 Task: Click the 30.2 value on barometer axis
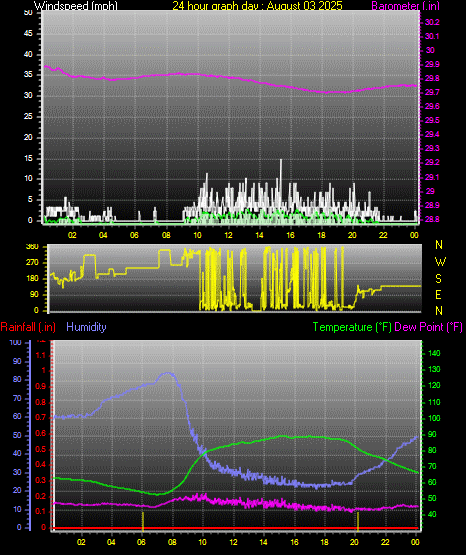coord(432,22)
